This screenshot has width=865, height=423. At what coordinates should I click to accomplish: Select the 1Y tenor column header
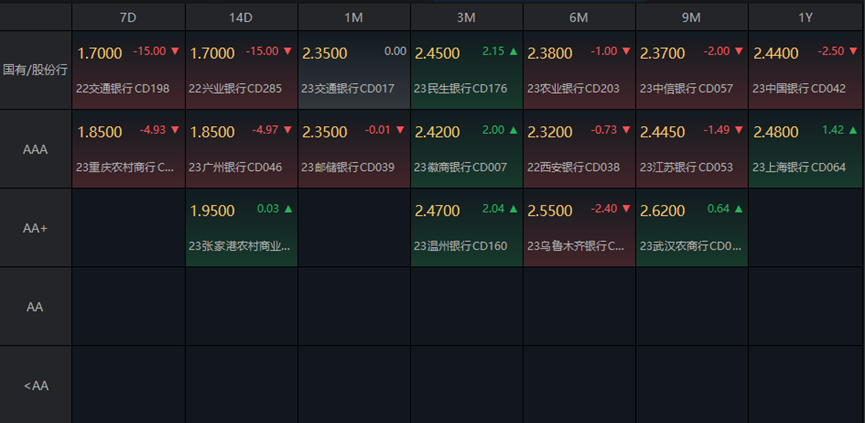(806, 18)
